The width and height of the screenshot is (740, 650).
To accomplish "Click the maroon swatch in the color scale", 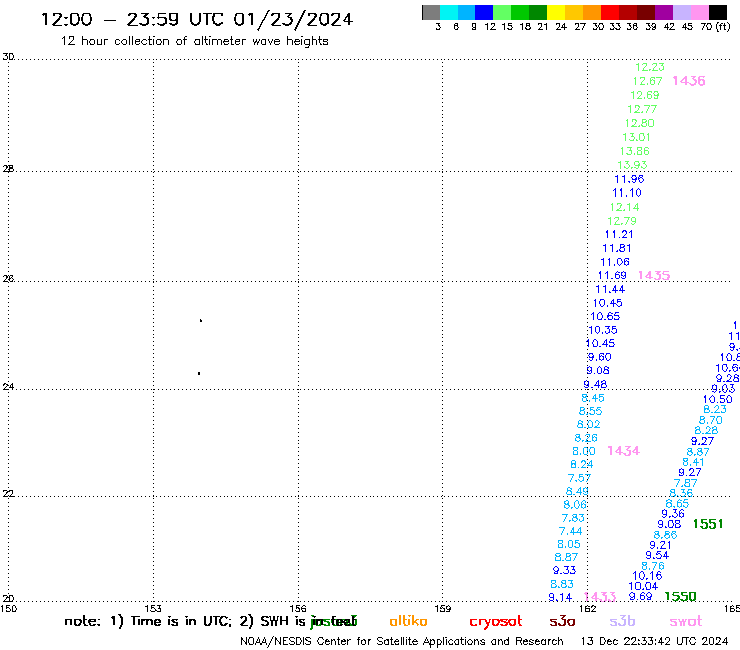I will click(x=646, y=12).
